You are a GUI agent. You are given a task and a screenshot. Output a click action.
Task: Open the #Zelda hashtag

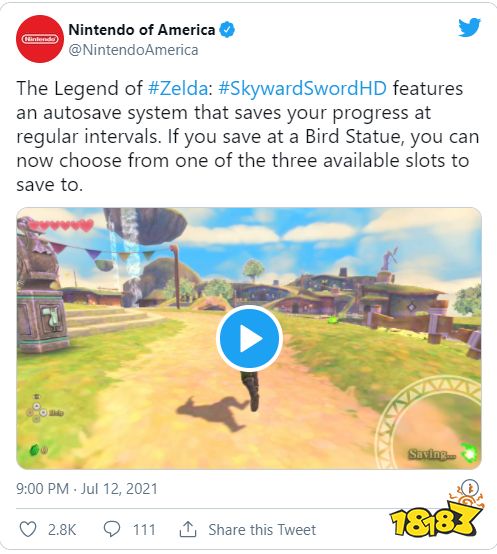178,88
